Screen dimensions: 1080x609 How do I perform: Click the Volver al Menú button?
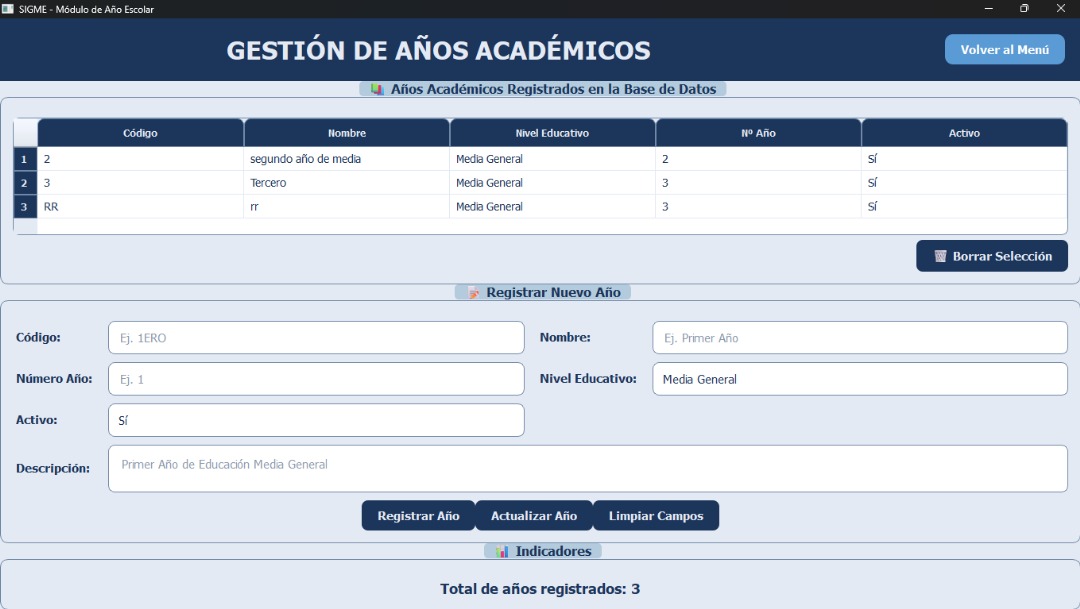pyautogui.click(x=1004, y=50)
